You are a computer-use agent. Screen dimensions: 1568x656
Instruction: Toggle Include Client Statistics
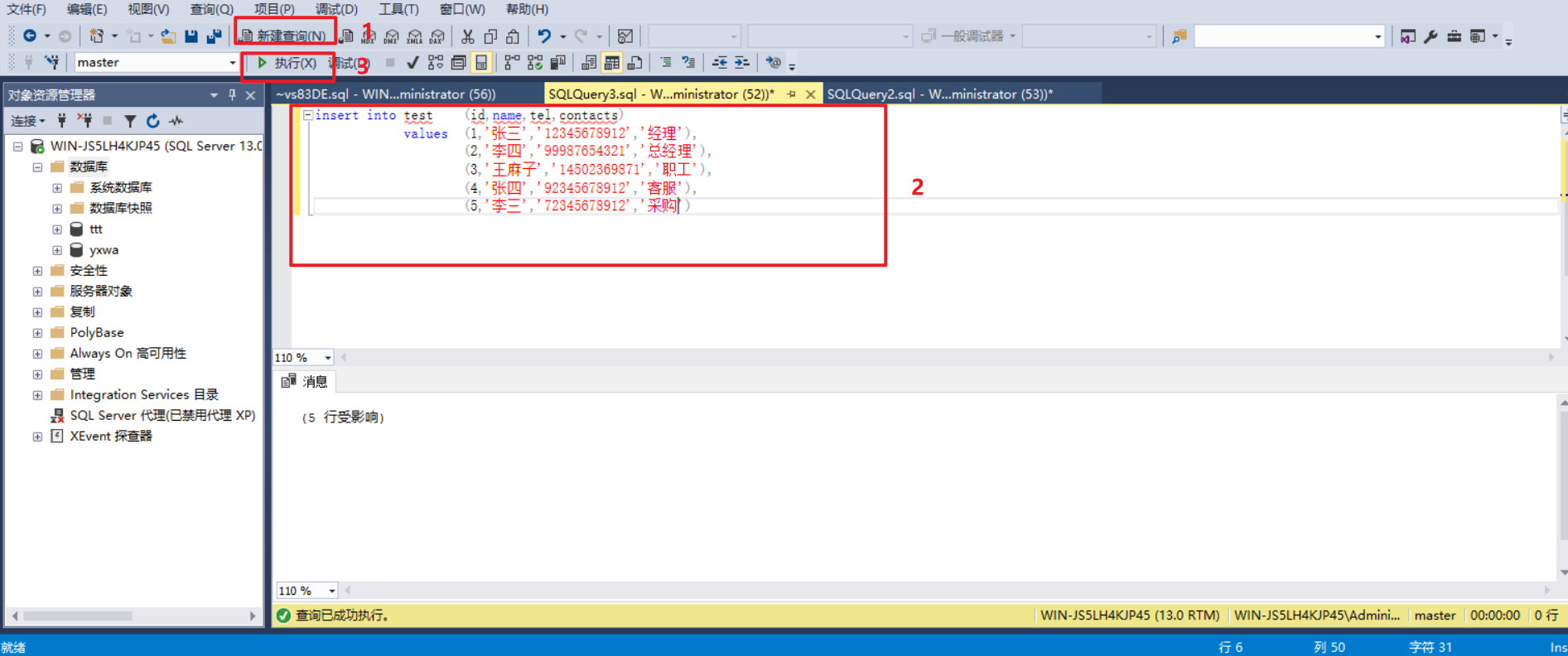tap(558, 63)
